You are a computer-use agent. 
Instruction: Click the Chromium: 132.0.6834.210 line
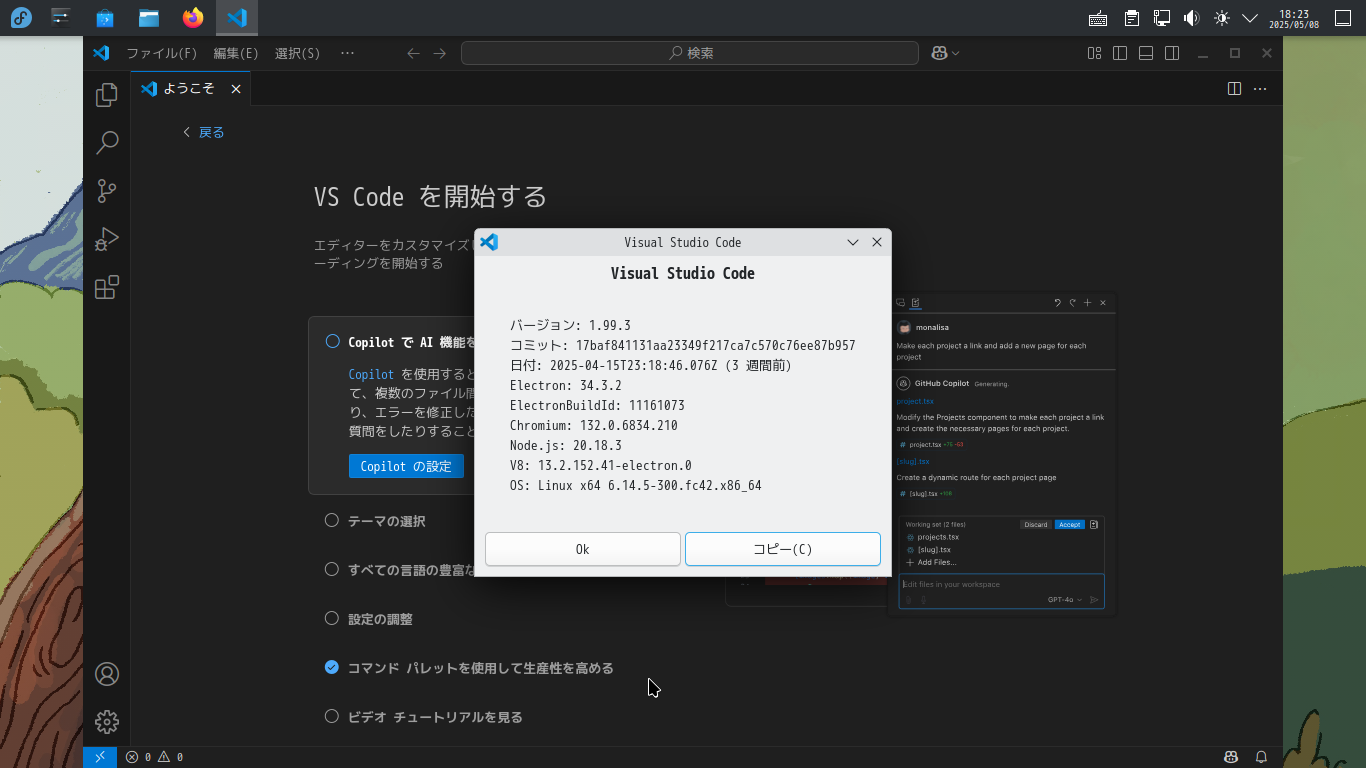click(594, 425)
